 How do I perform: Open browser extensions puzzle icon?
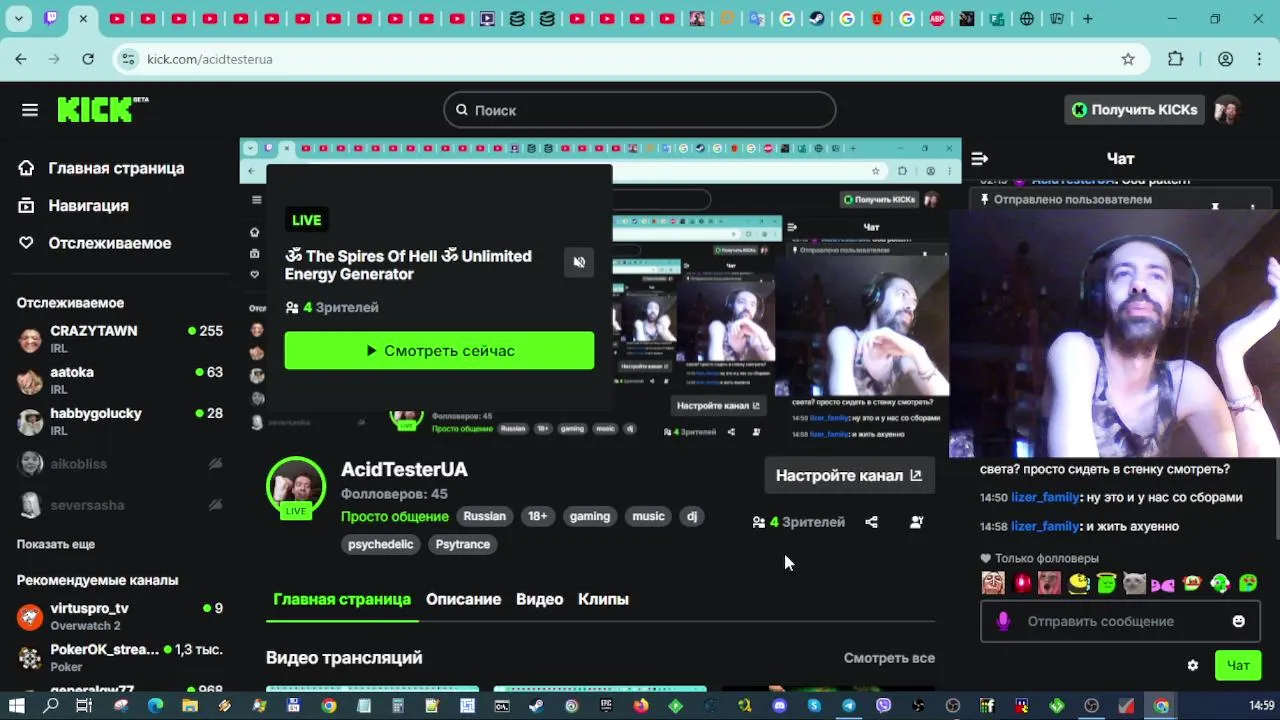(1176, 59)
